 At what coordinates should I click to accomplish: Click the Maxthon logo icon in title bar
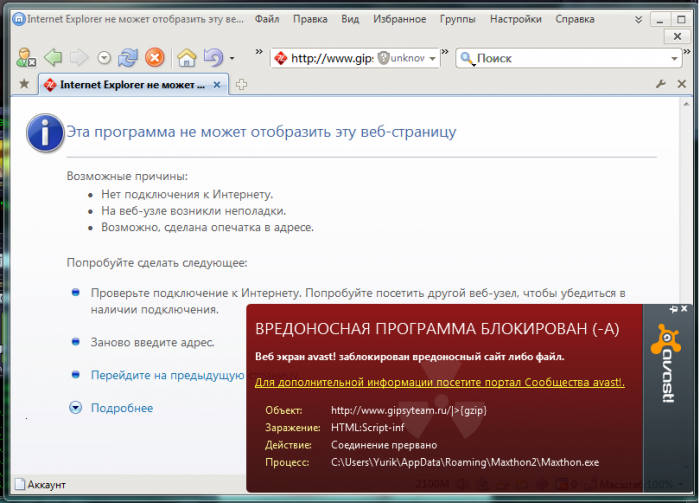pyautogui.click(x=19, y=19)
